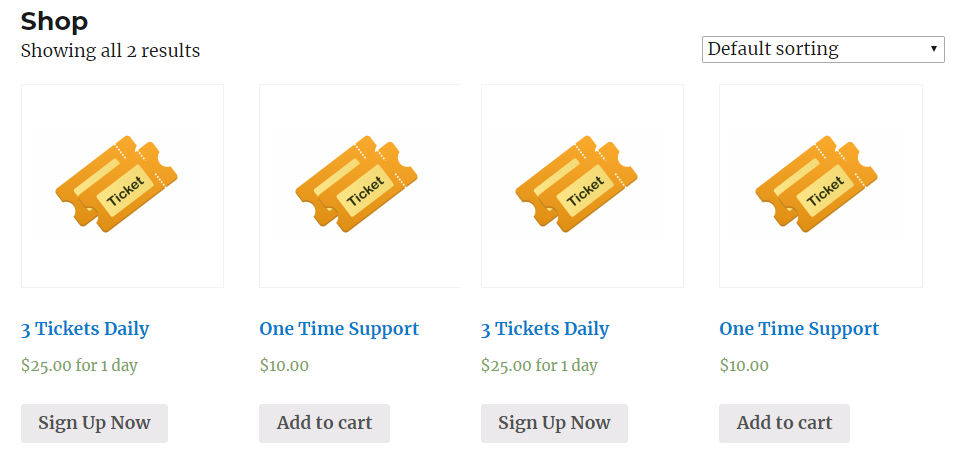This screenshot has width=980, height=460.
Task: Open the first 3 Tickets Daily ticket image
Action: pyautogui.click(x=122, y=186)
